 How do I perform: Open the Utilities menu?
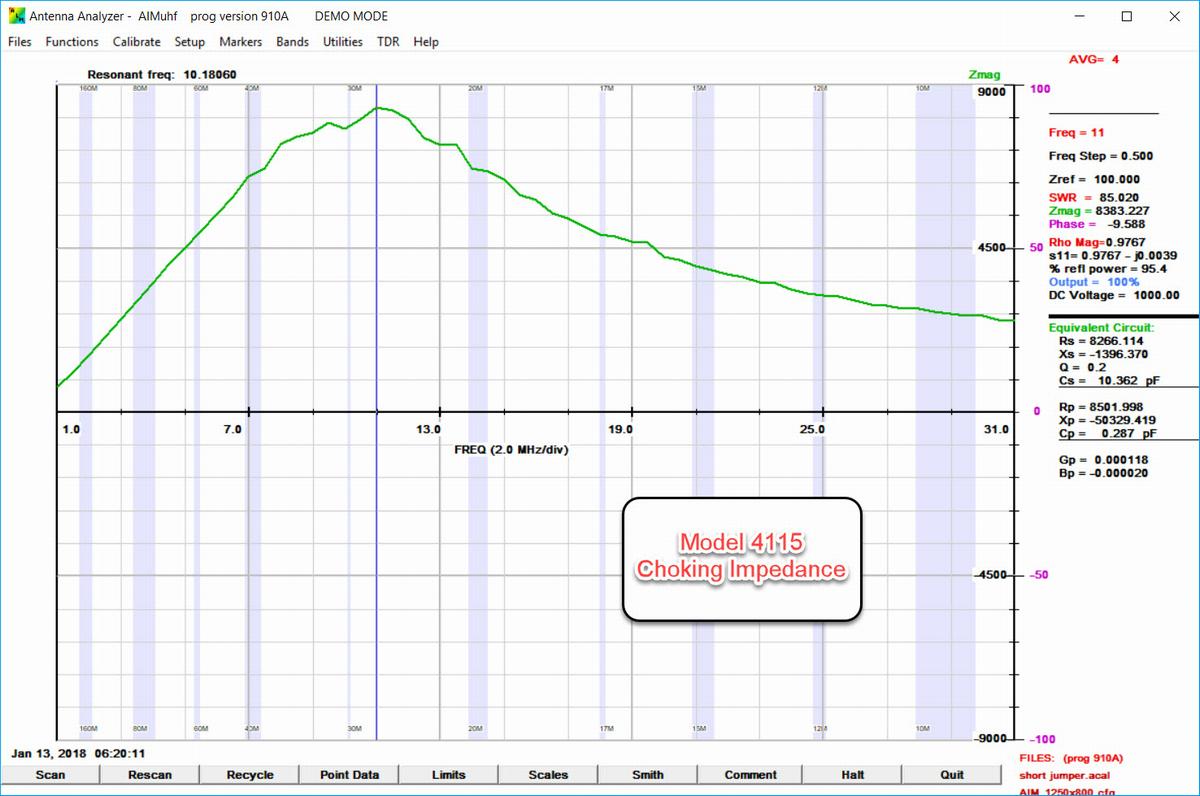(x=343, y=42)
